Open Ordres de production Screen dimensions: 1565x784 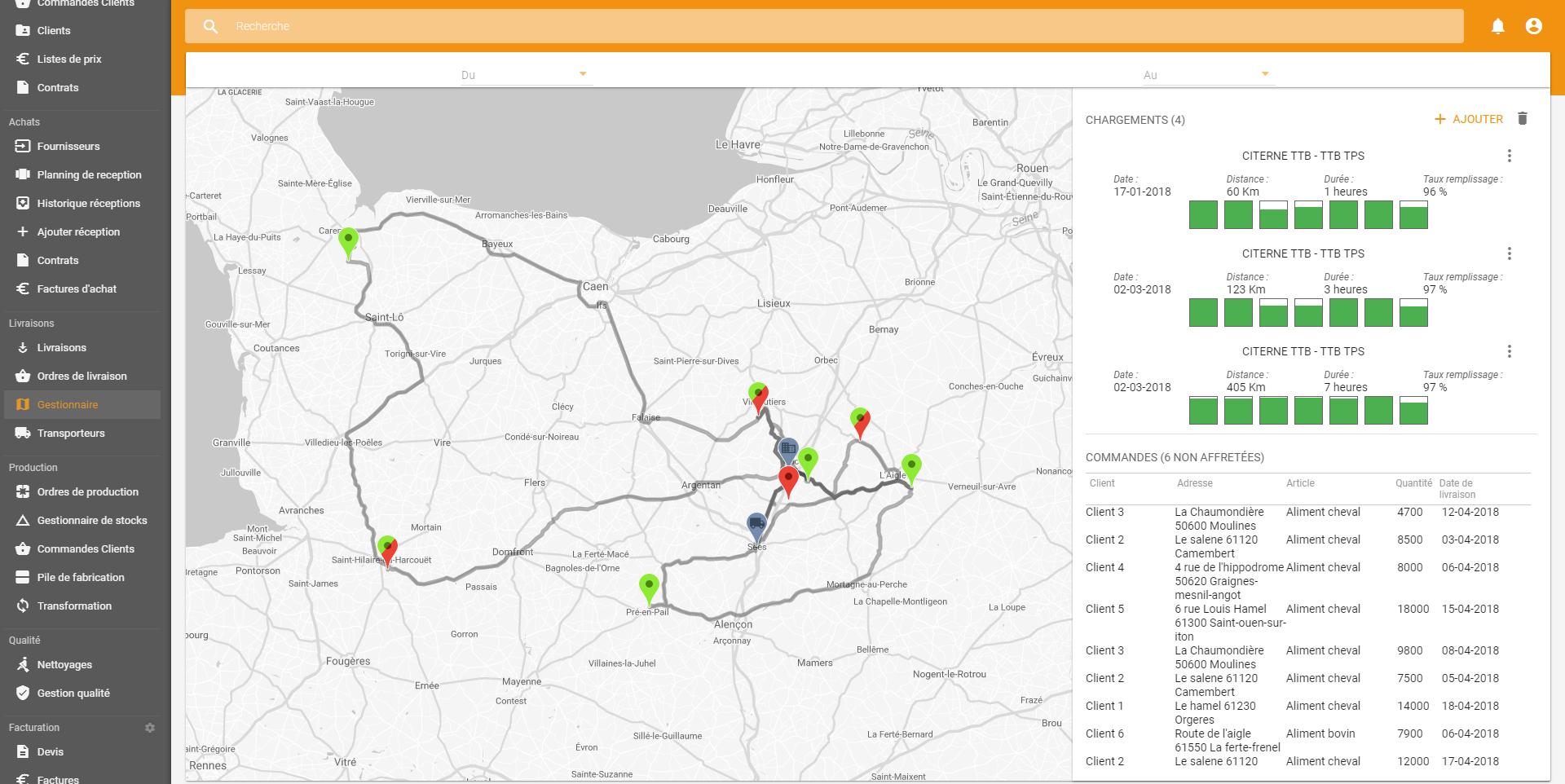point(87,492)
